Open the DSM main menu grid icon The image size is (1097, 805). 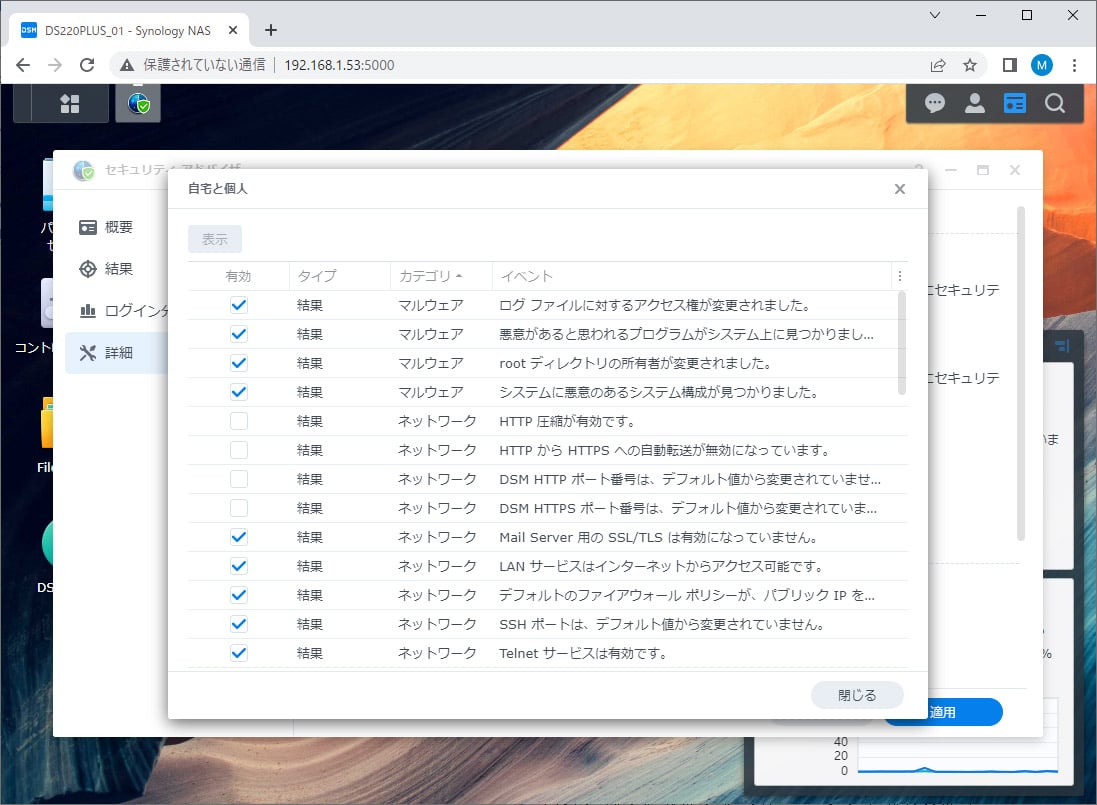(69, 104)
